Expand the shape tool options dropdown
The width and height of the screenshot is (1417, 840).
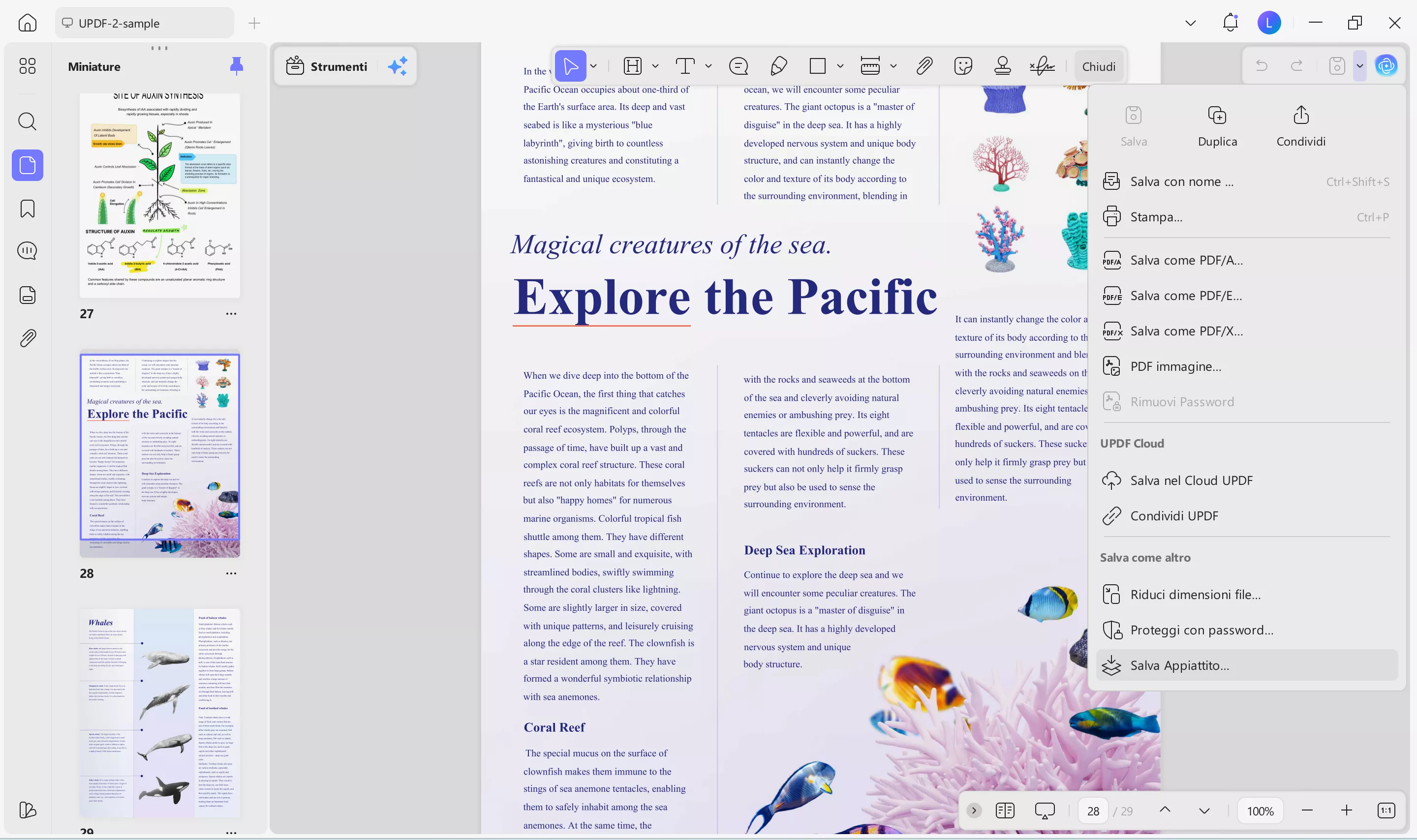pos(840,66)
